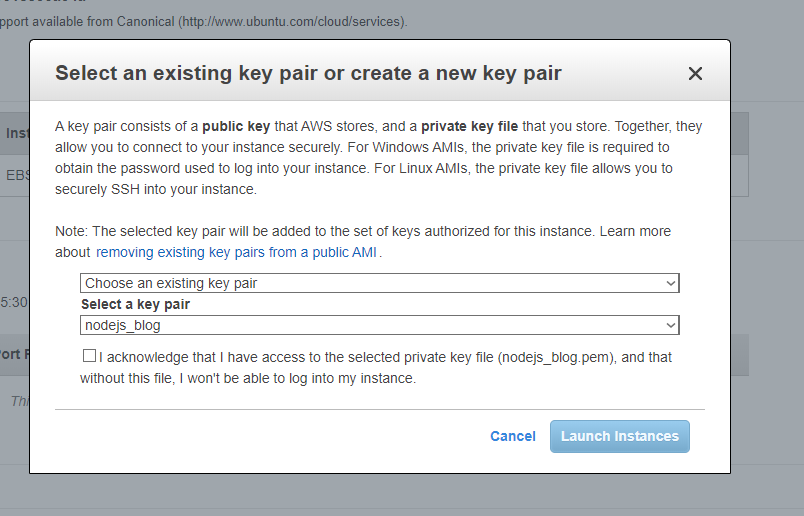Screen dimensions: 804x516
Task: Check the private key acknowledgement checkbox
Action: [x=90, y=356]
